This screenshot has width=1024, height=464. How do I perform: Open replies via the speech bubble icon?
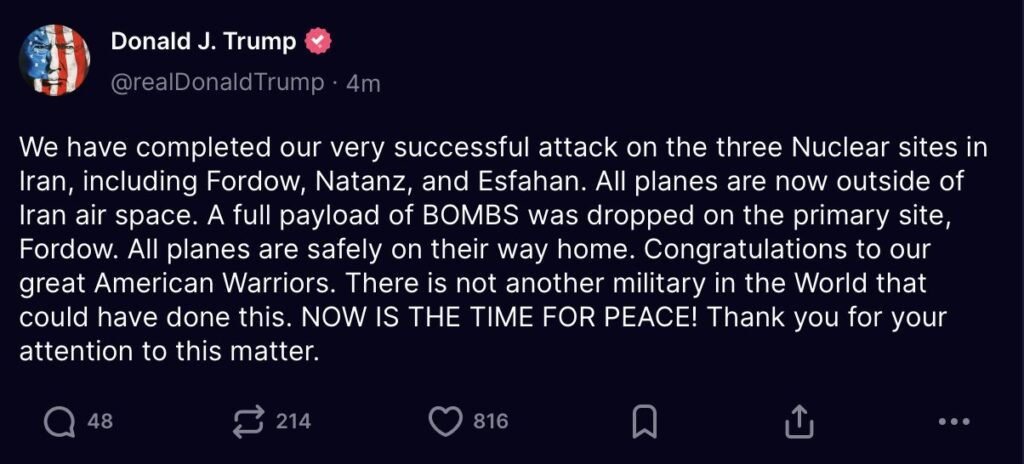tap(59, 422)
